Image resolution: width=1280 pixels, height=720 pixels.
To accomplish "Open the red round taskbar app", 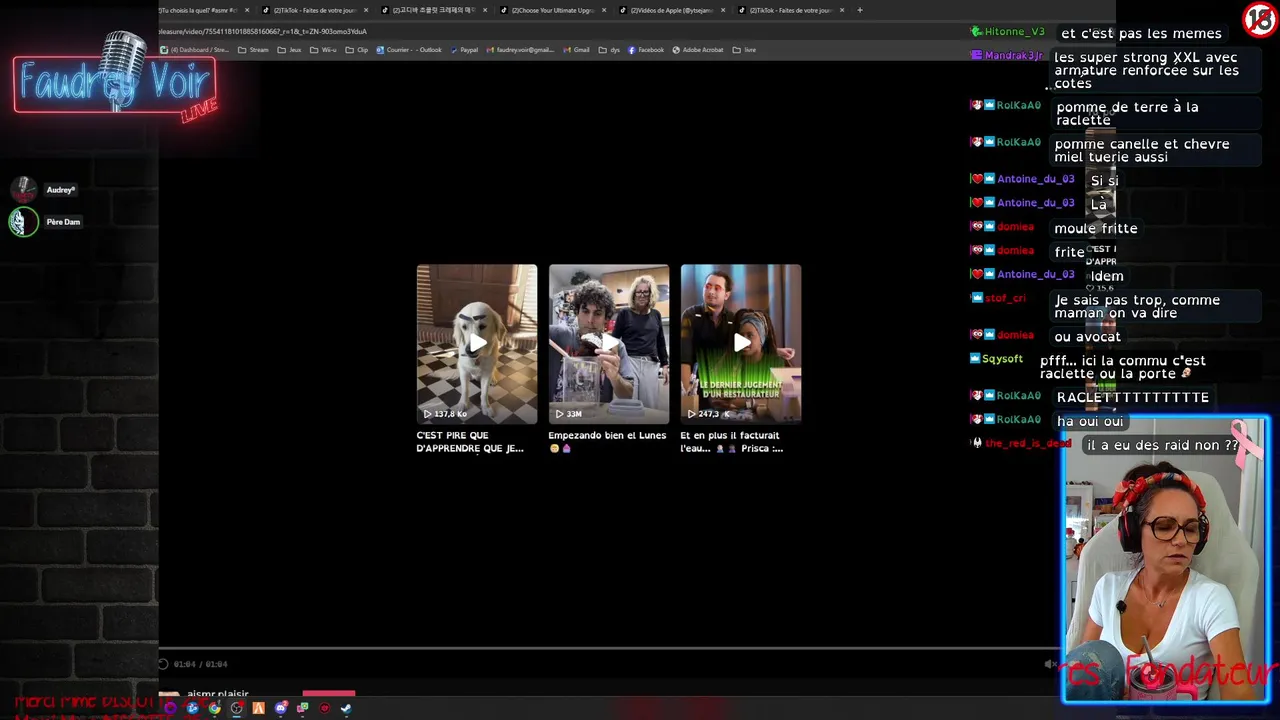I will coord(324,708).
